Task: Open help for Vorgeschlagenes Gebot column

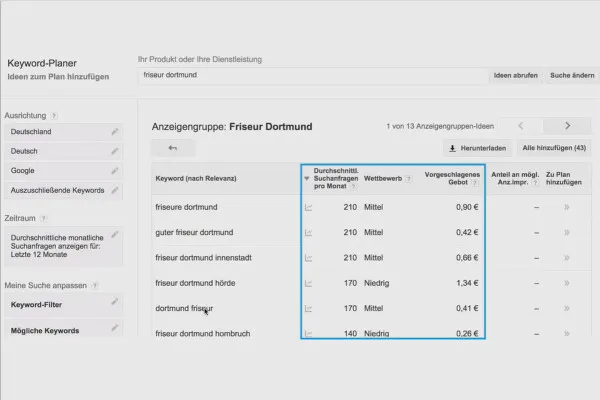Action: pos(474,183)
